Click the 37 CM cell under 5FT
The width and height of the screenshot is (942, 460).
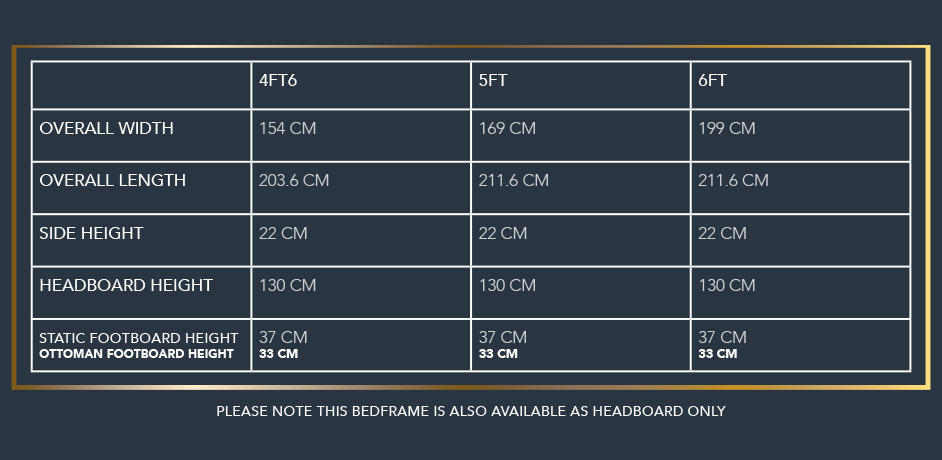(503, 337)
